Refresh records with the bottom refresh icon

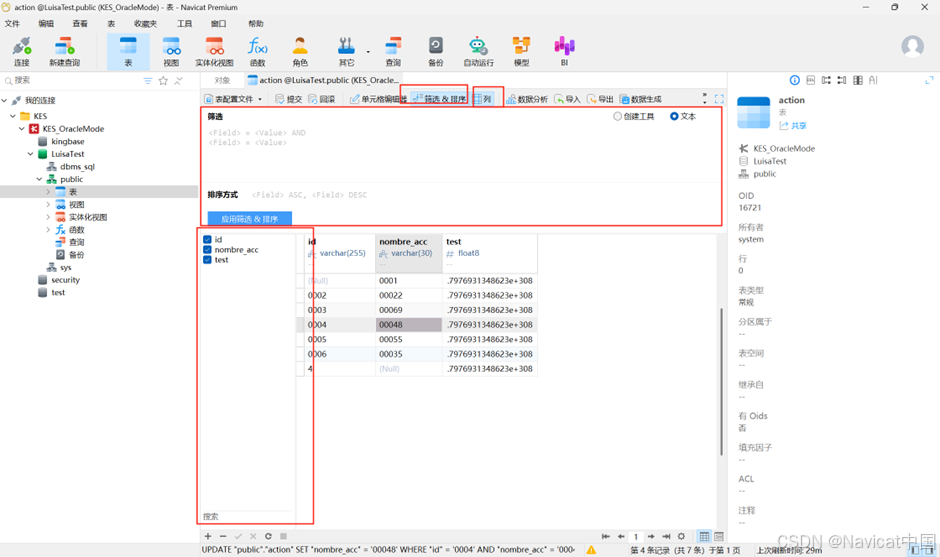click(x=268, y=536)
